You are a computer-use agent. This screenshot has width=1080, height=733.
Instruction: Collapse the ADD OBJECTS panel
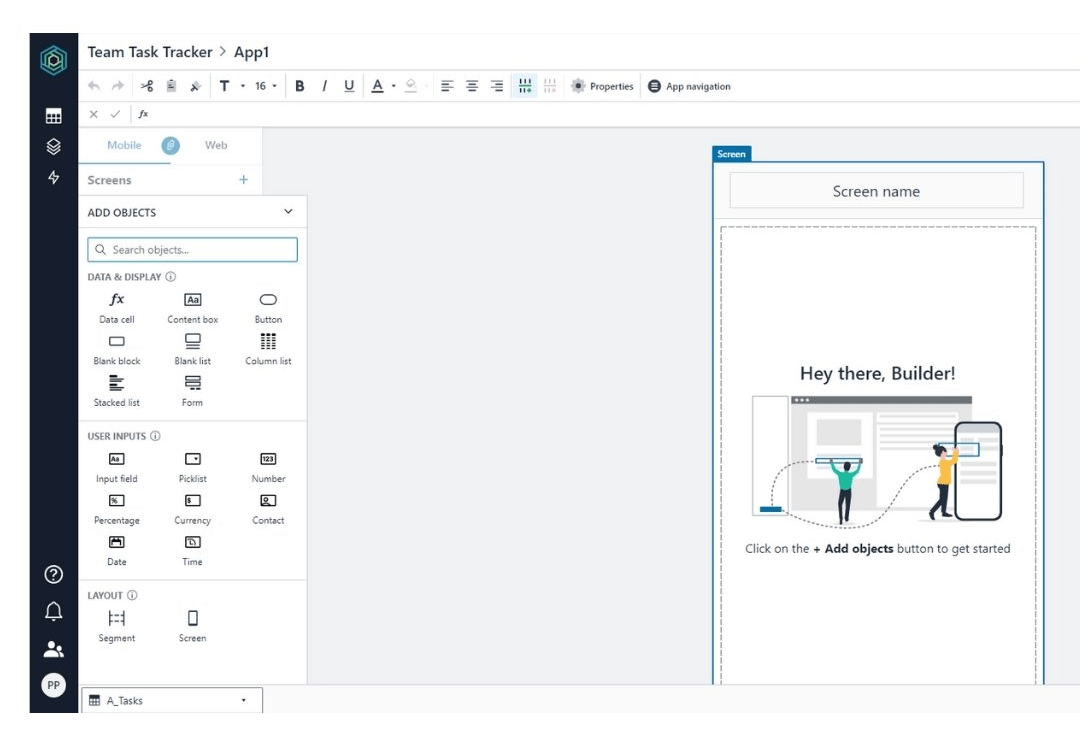coord(288,211)
